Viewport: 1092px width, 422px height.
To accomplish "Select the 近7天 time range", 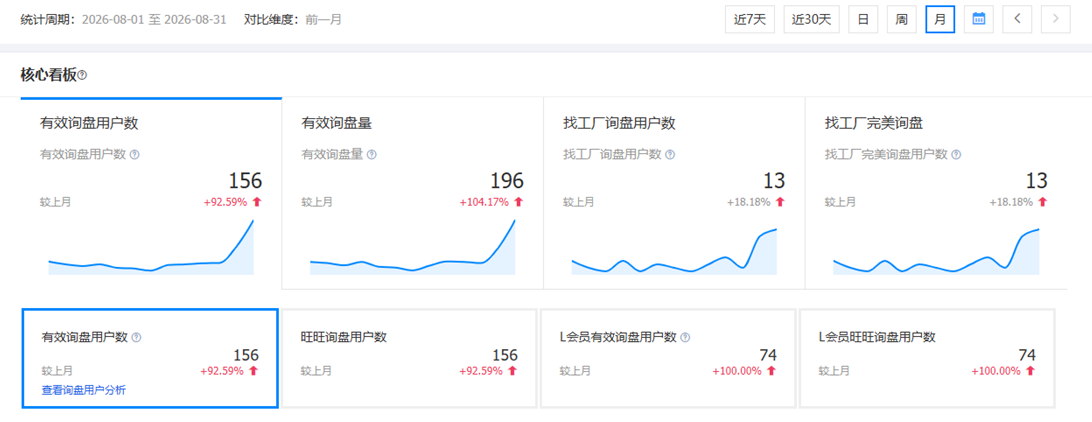I will click(750, 19).
